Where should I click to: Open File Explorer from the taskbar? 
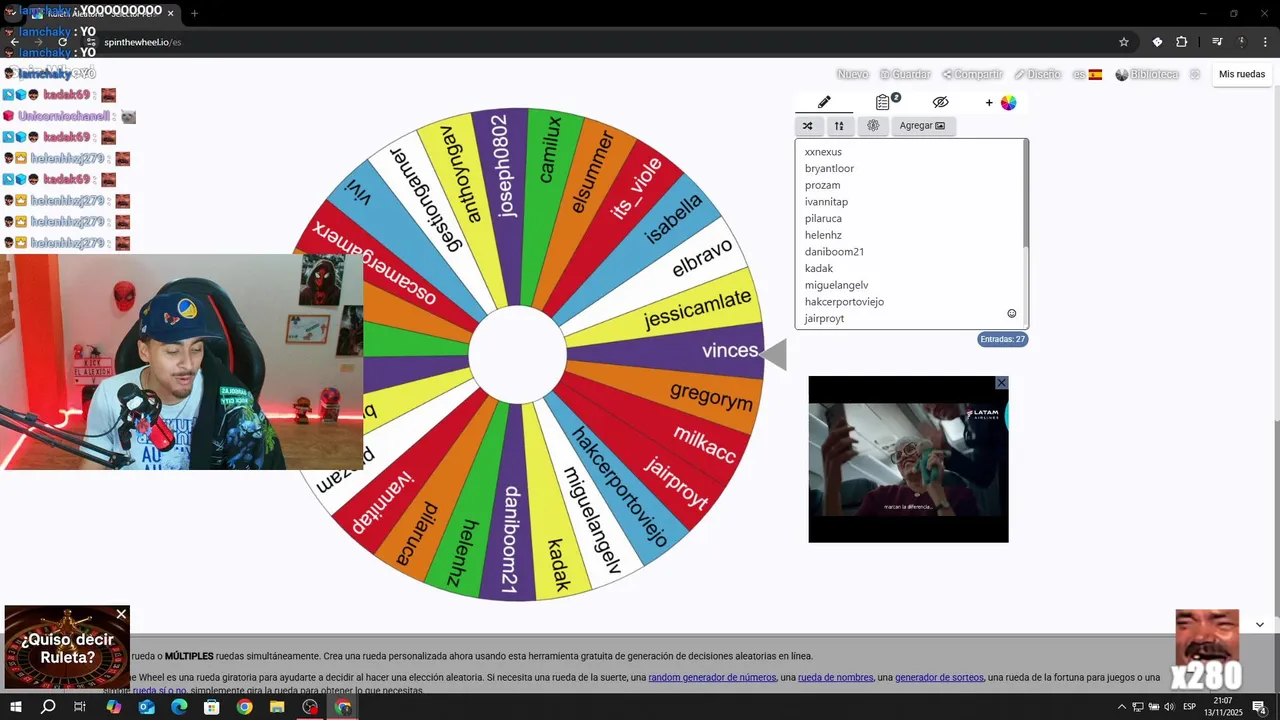pos(277,707)
